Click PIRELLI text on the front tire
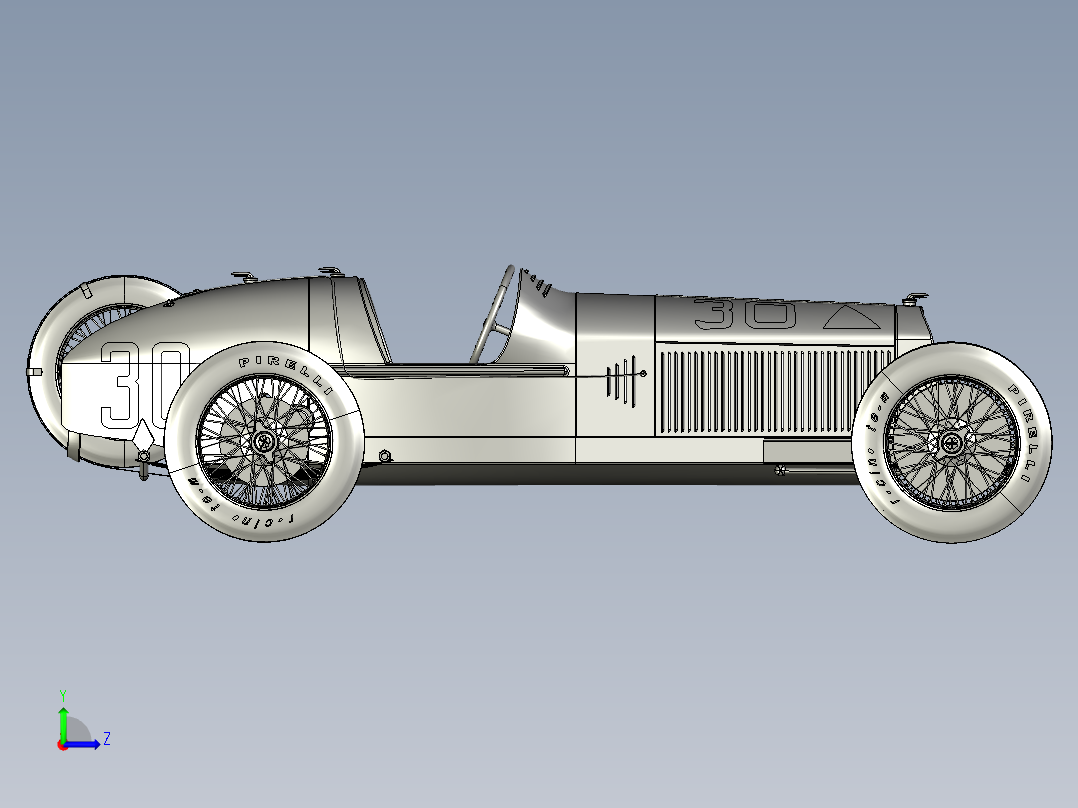This screenshot has width=1078, height=808. pos(1023,432)
